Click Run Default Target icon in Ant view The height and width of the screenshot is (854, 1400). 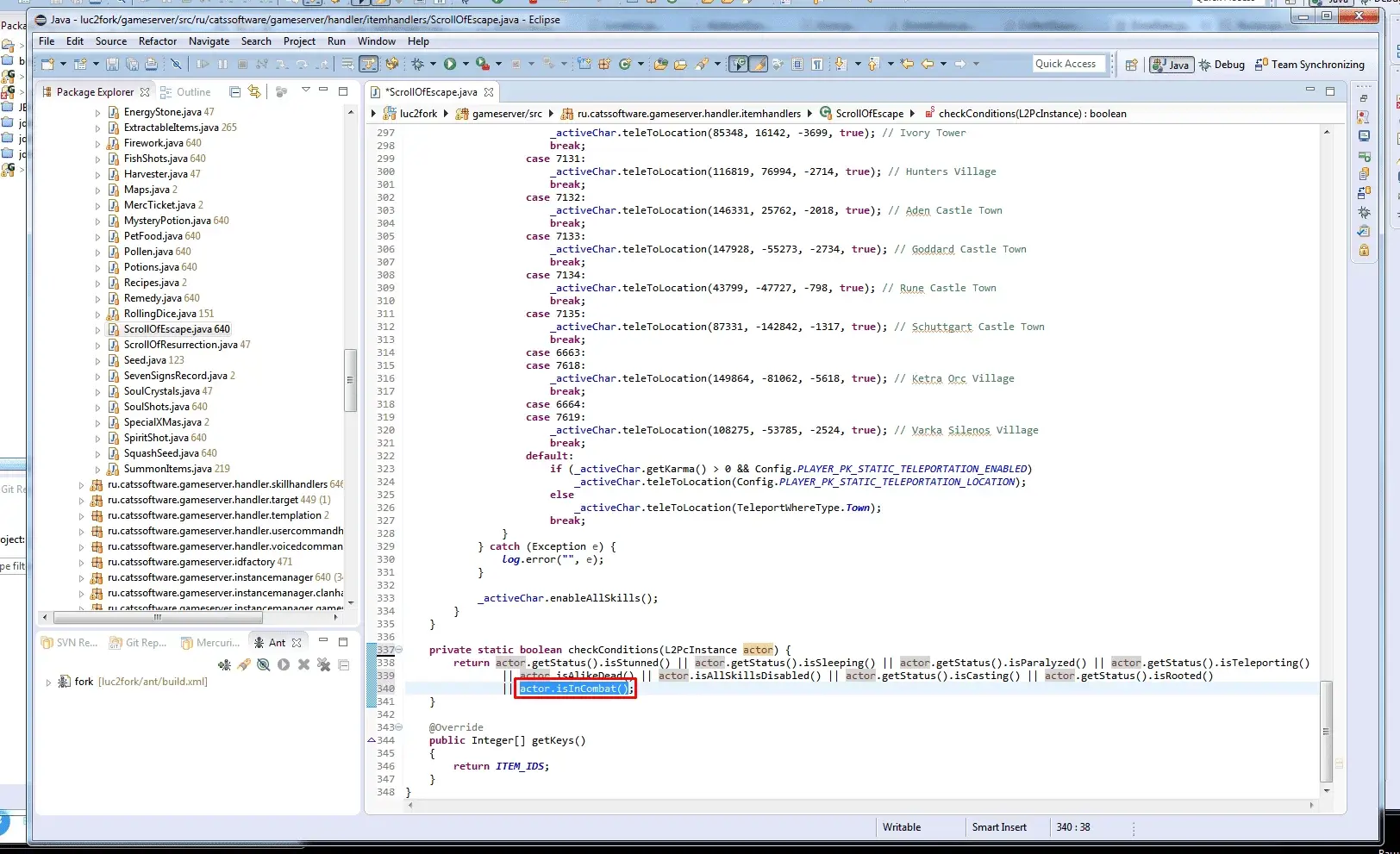click(284, 664)
